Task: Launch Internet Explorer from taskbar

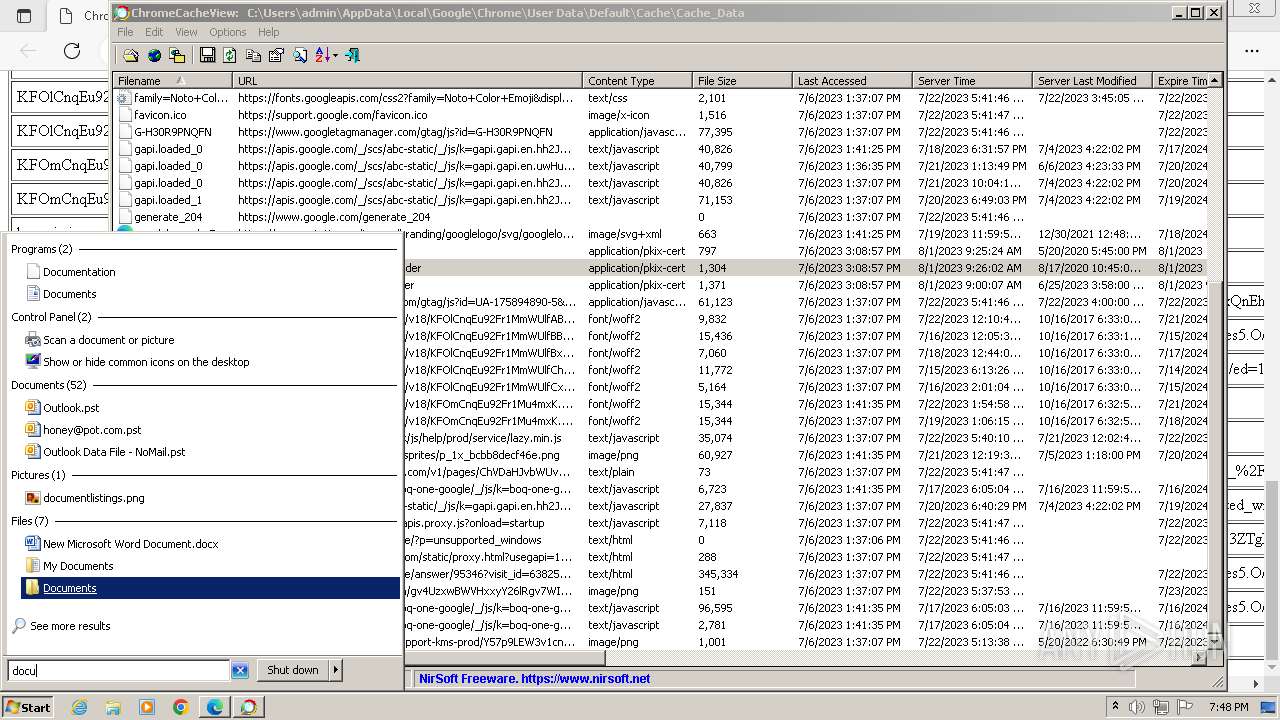Action: click(x=79, y=707)
